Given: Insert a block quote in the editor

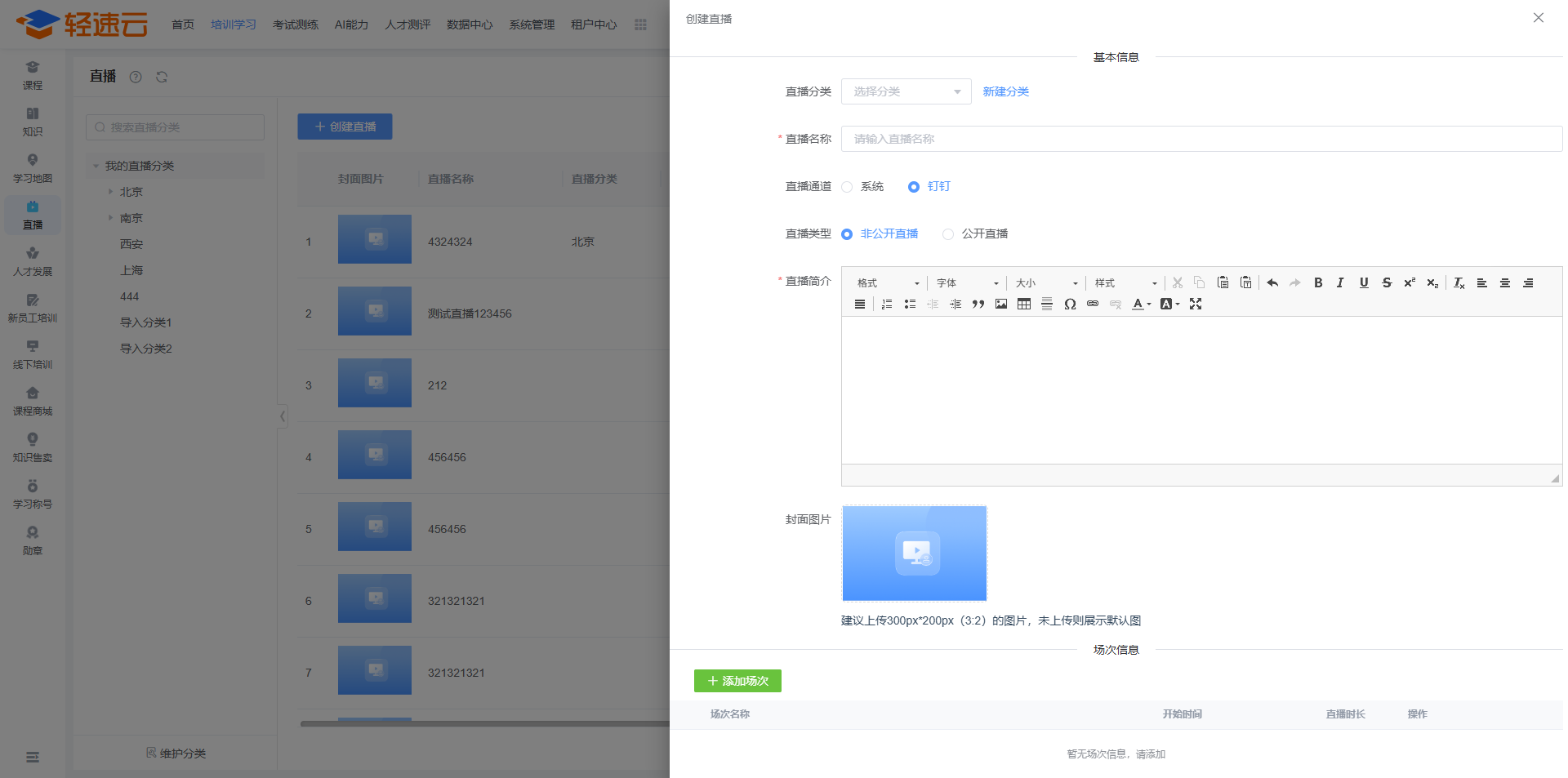Looking at the screenshot, I should pos(978,304).
